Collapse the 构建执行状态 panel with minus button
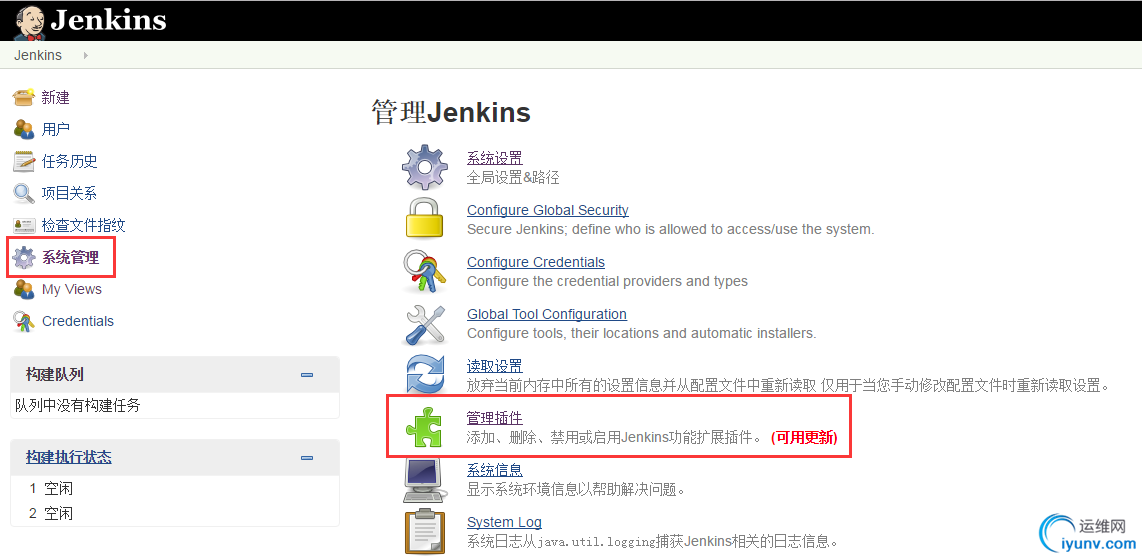The image size is (1142, 560). tap(307, 458)
